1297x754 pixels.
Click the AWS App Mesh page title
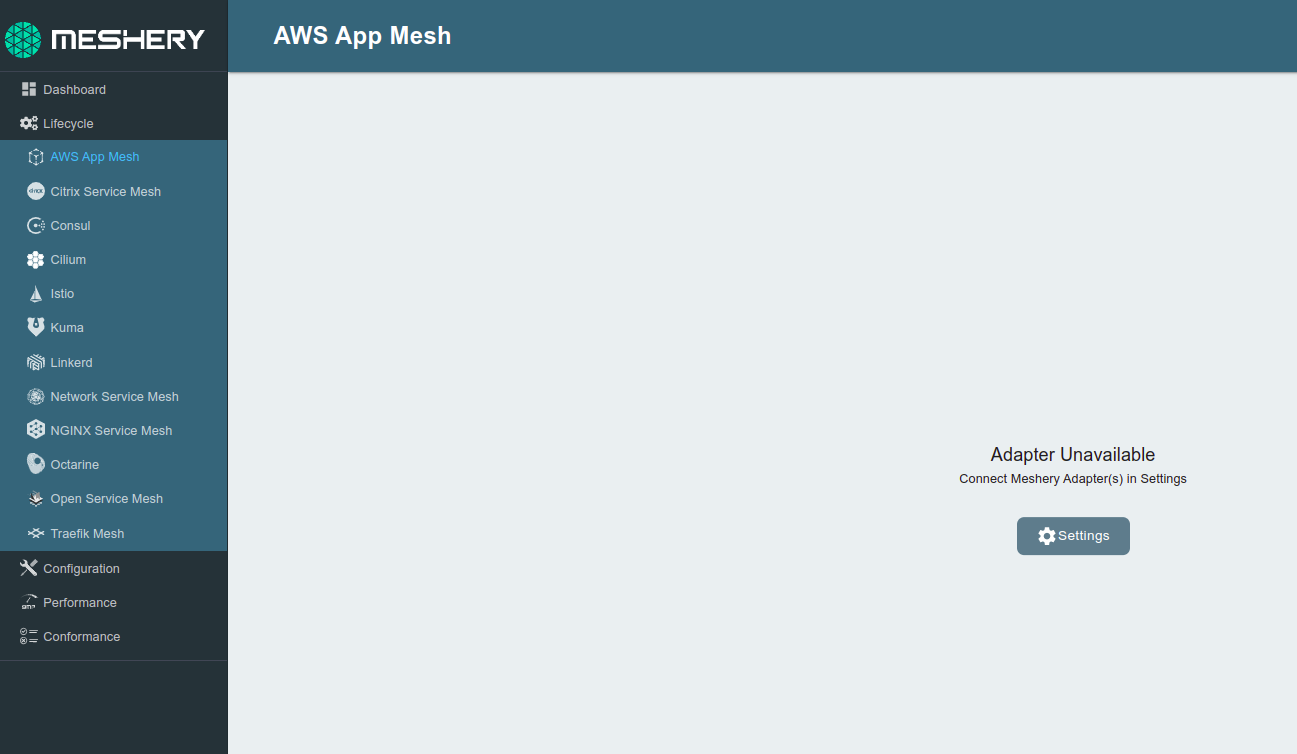point(362,35)
